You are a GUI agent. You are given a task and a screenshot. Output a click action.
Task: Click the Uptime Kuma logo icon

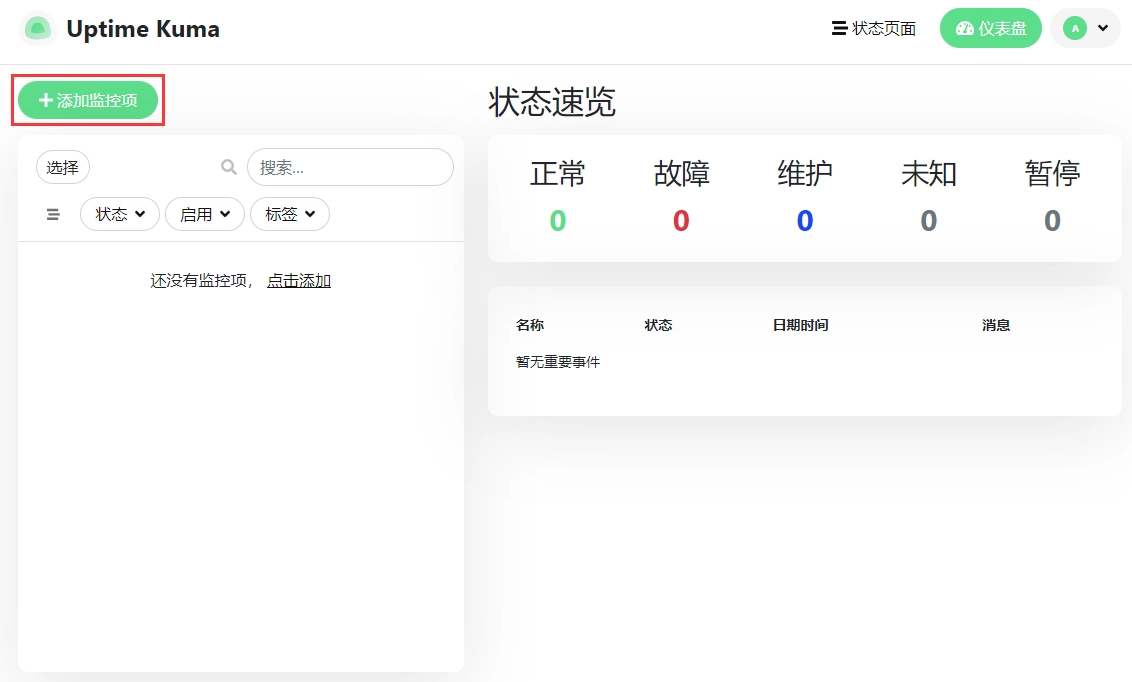point(36,28)
